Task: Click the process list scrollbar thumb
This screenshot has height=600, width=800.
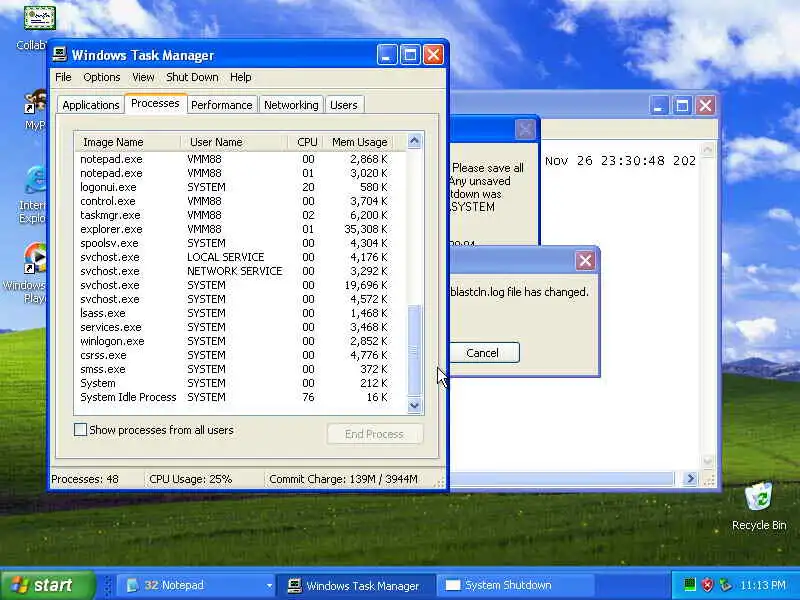Action: pyautogui.click(x=414, y=350)
